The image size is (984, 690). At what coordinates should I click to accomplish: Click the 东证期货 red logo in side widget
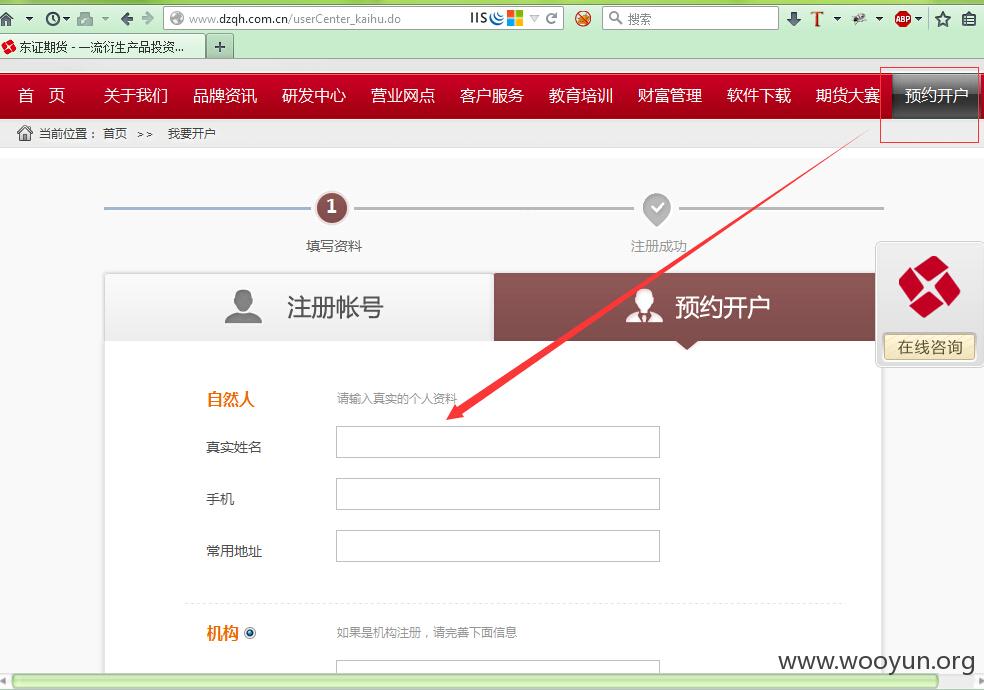coord(929,286)
